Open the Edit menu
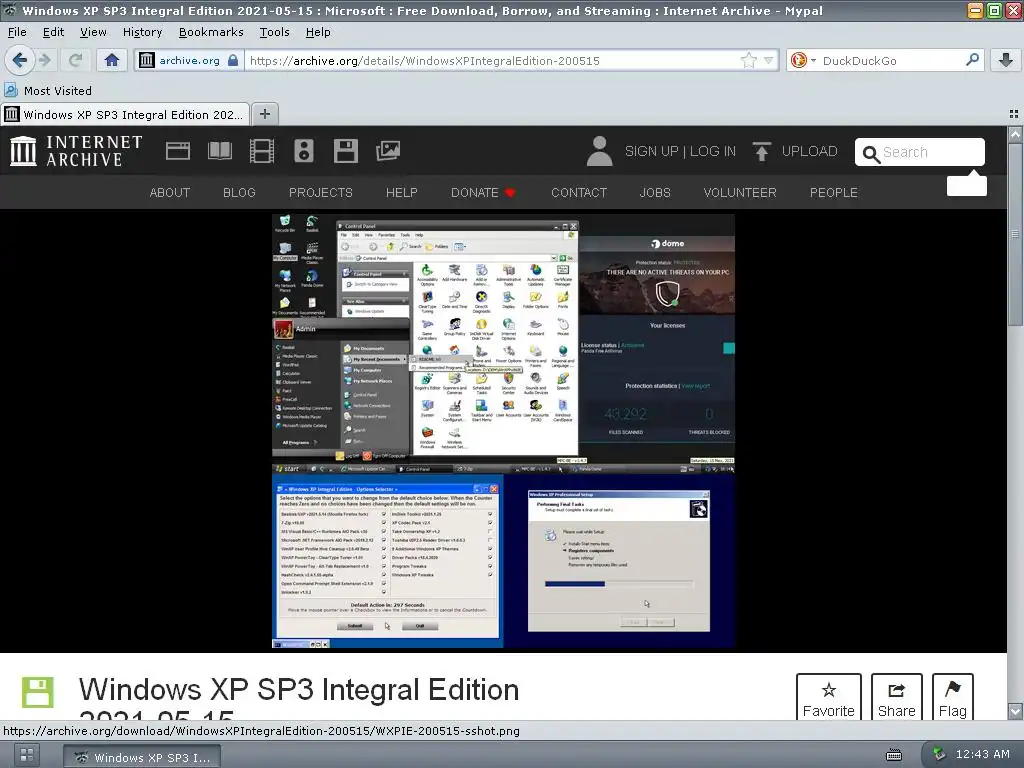The height and width of the screenshot is (768, 1024). point(54,32)
